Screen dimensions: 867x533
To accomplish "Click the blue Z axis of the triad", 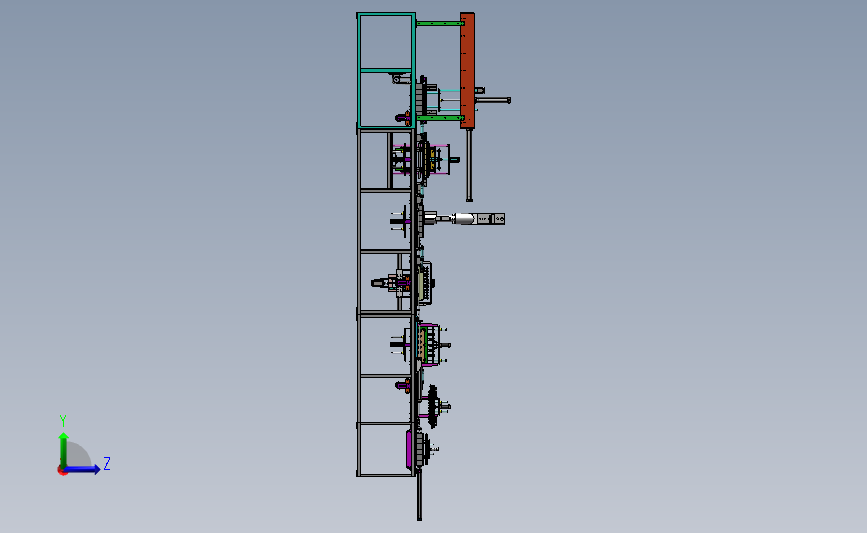I will tap(82, 469).
